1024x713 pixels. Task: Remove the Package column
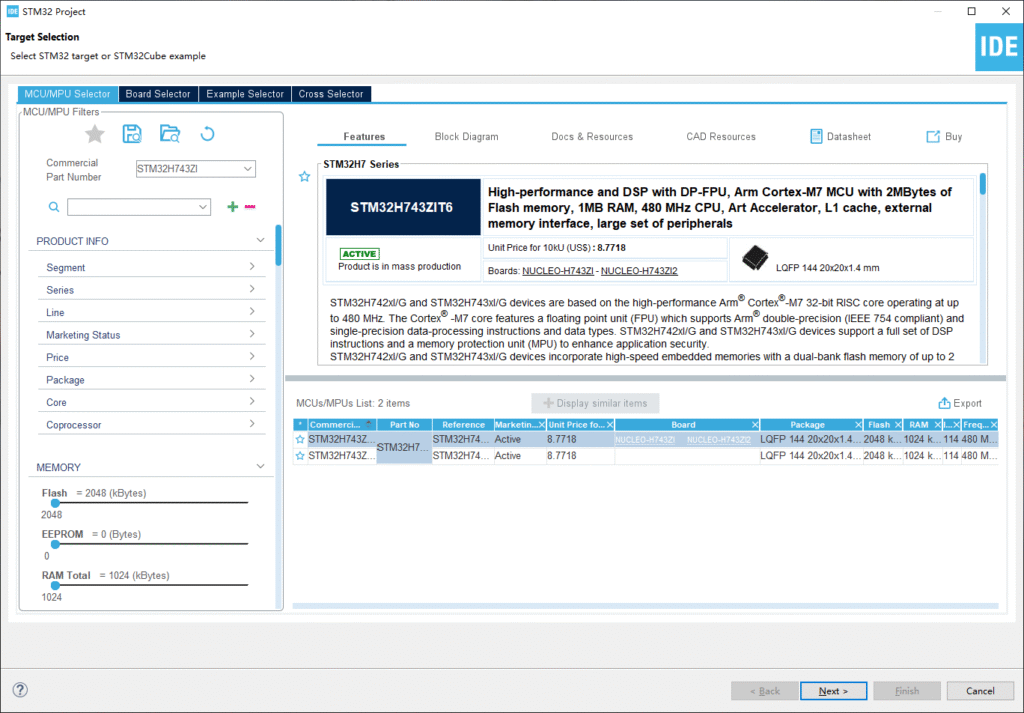858,425
